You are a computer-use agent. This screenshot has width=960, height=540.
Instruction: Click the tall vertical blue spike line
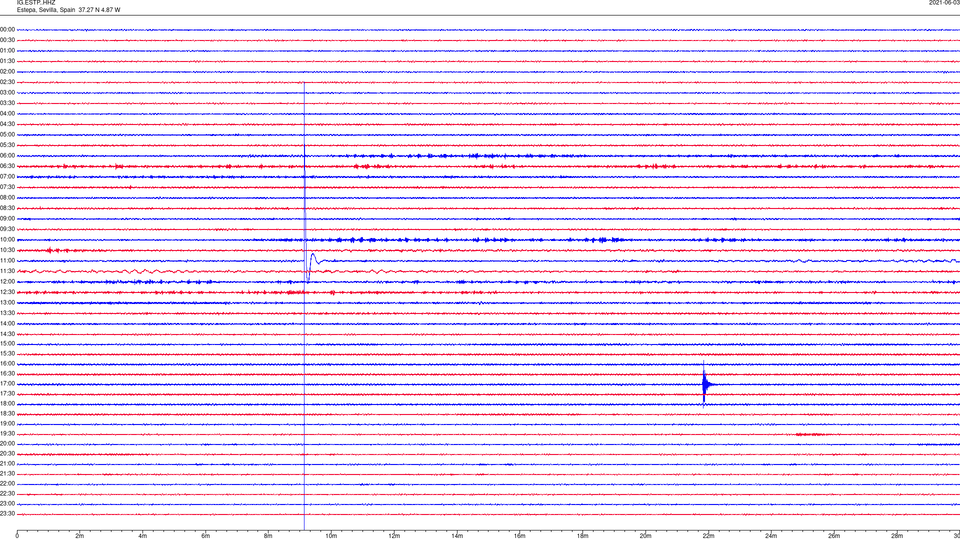click(x=304, y=306)
